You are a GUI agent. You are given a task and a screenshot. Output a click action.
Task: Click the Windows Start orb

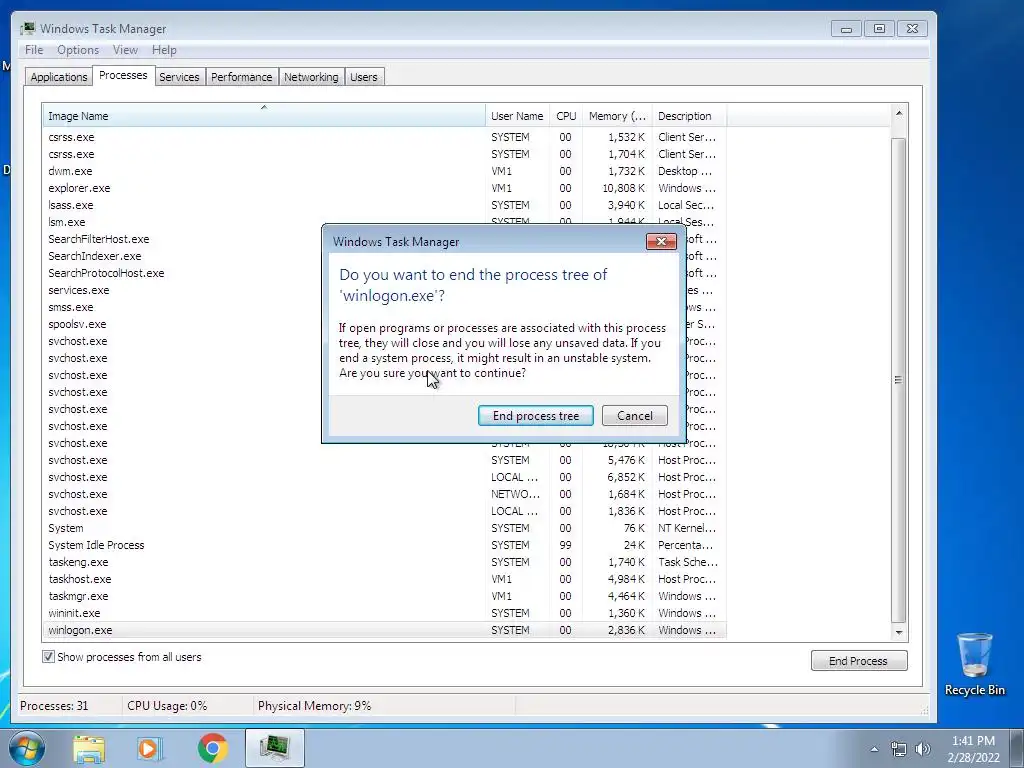pos(26,748)
